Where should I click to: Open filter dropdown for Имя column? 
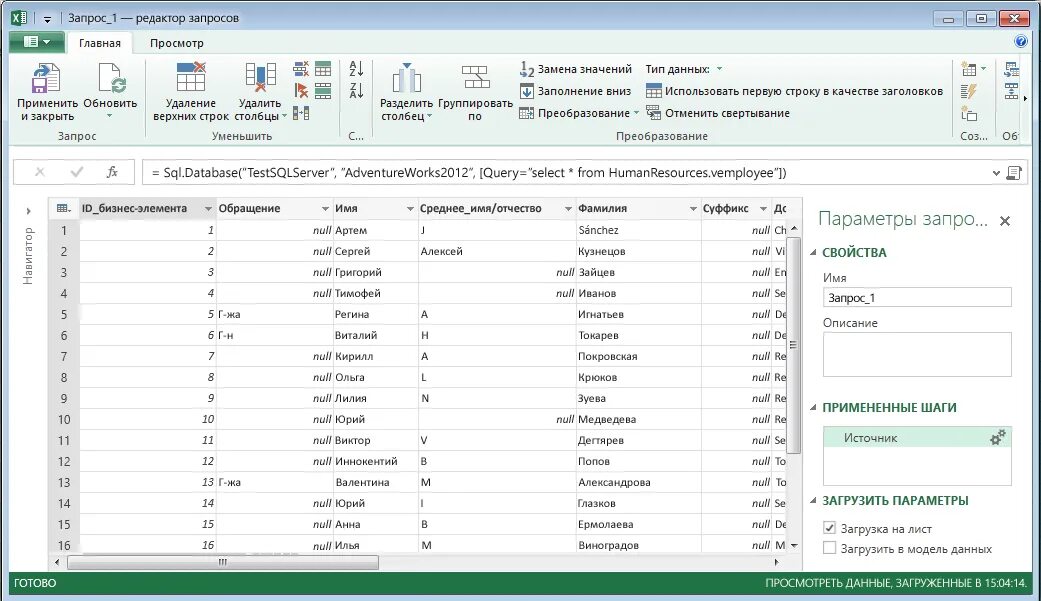(410, 209)
